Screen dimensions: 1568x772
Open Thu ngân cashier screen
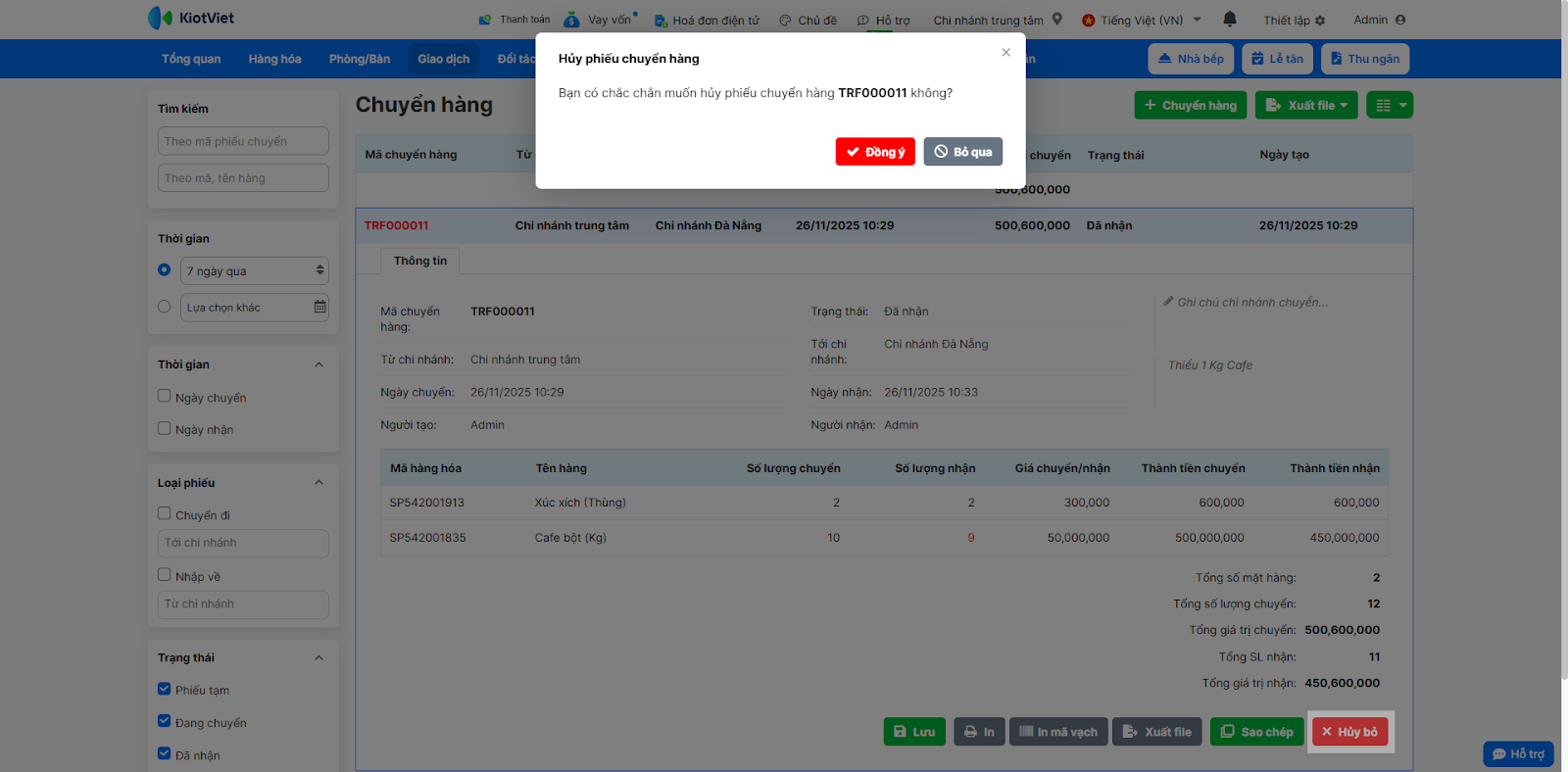point(1364,59)
